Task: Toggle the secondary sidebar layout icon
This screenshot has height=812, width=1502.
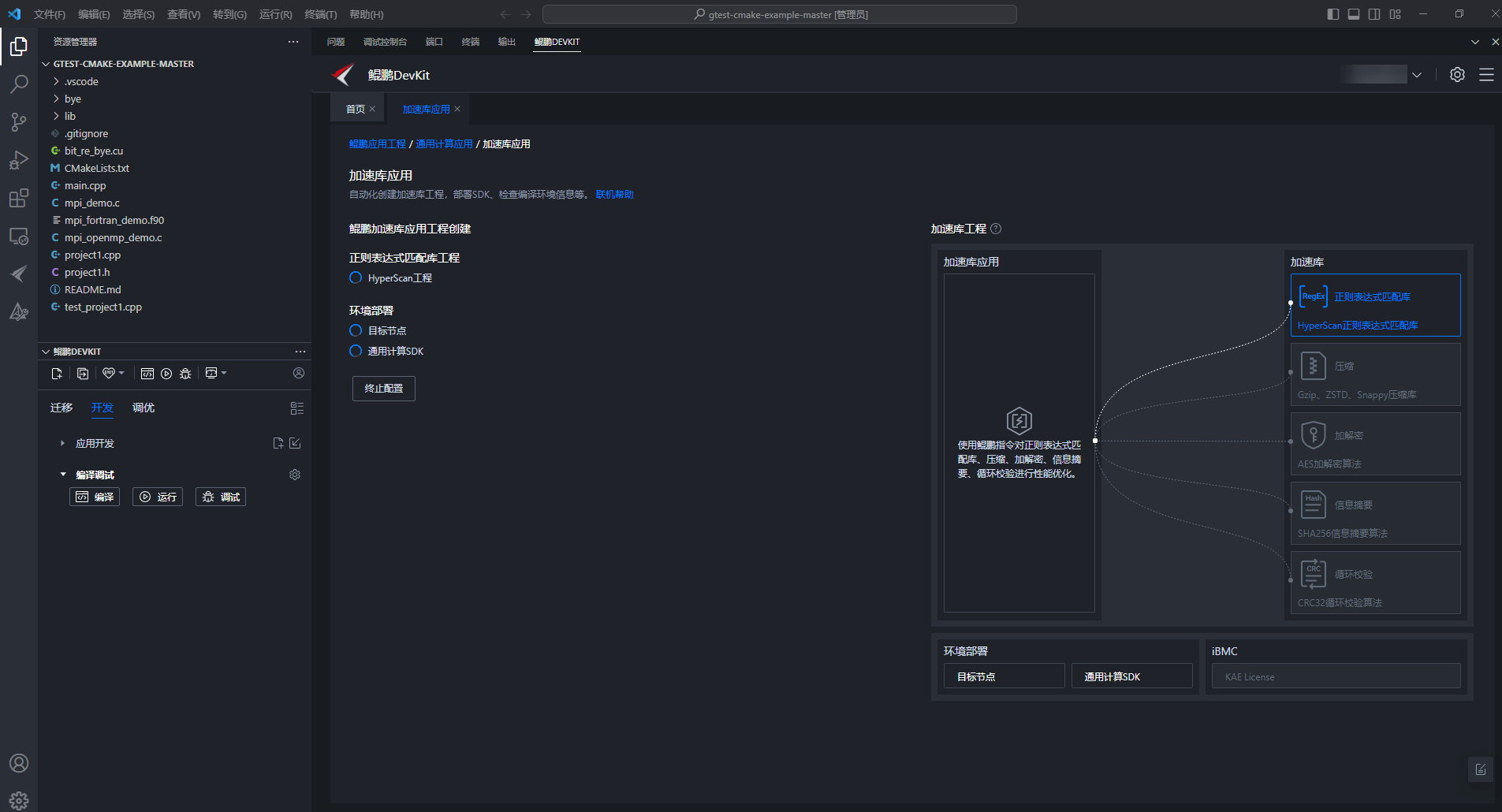Action: 1374,14
